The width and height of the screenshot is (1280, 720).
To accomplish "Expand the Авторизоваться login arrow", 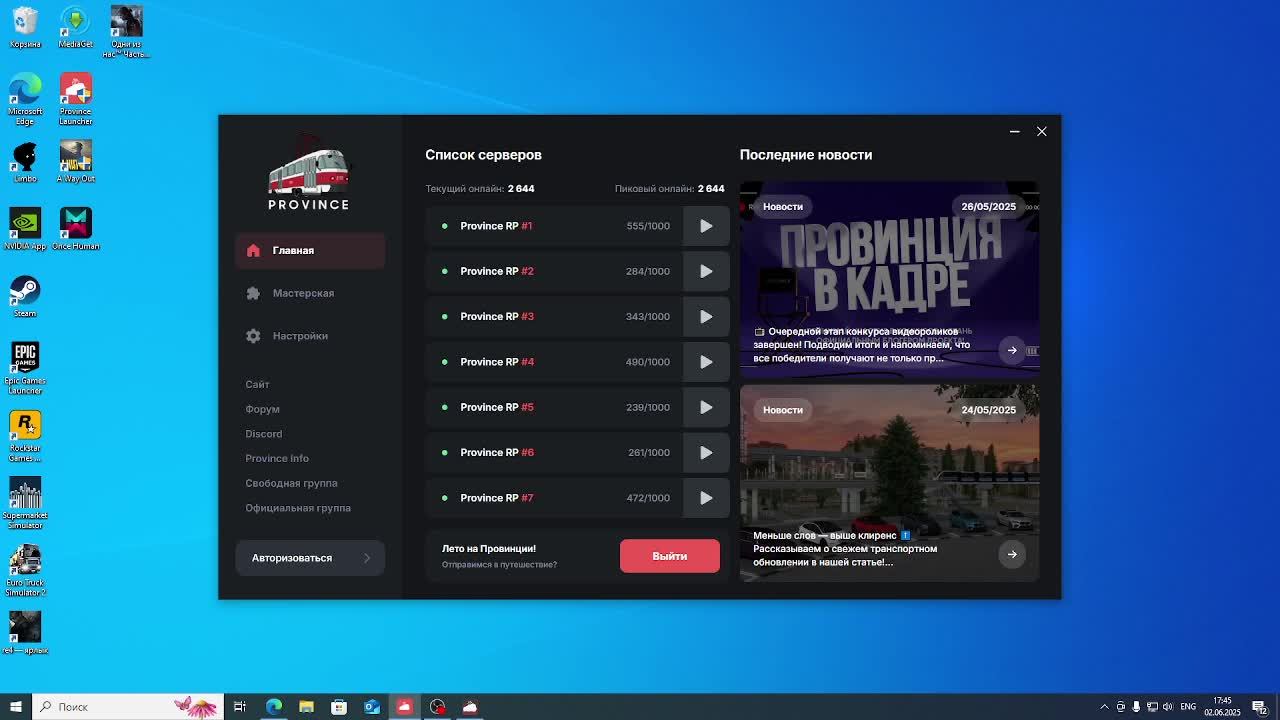I will pos(366,558).
